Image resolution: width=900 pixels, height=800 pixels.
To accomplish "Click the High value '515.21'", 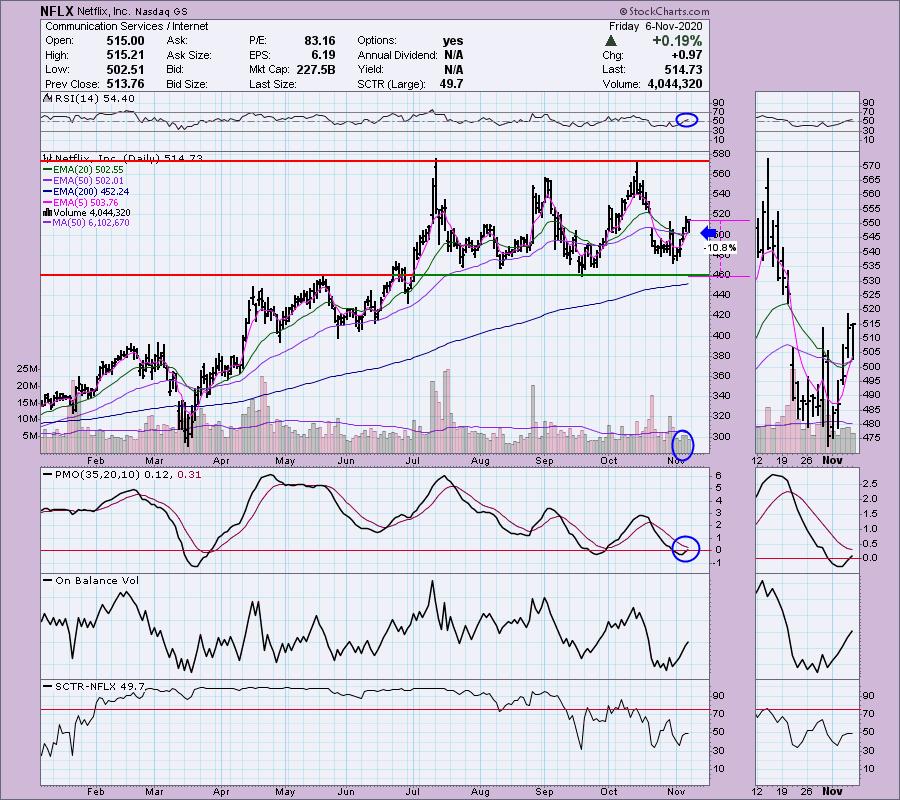I will pos(125,55).
